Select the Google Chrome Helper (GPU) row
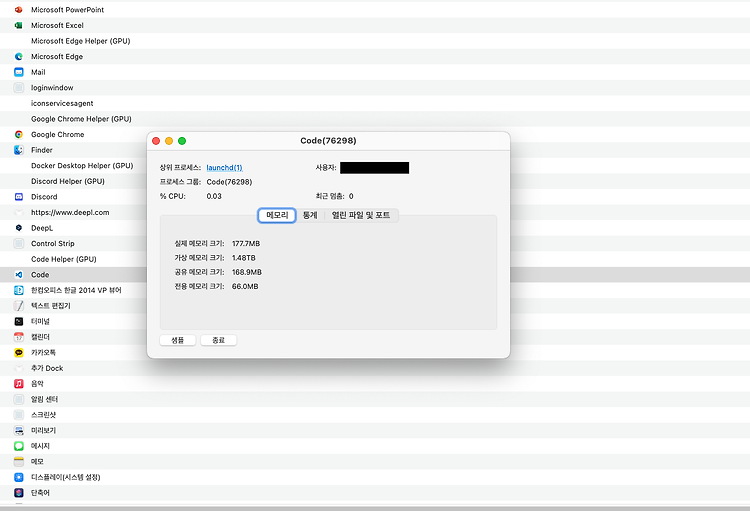The width and height of the screenshot is (750, 511). pos(375,119)
